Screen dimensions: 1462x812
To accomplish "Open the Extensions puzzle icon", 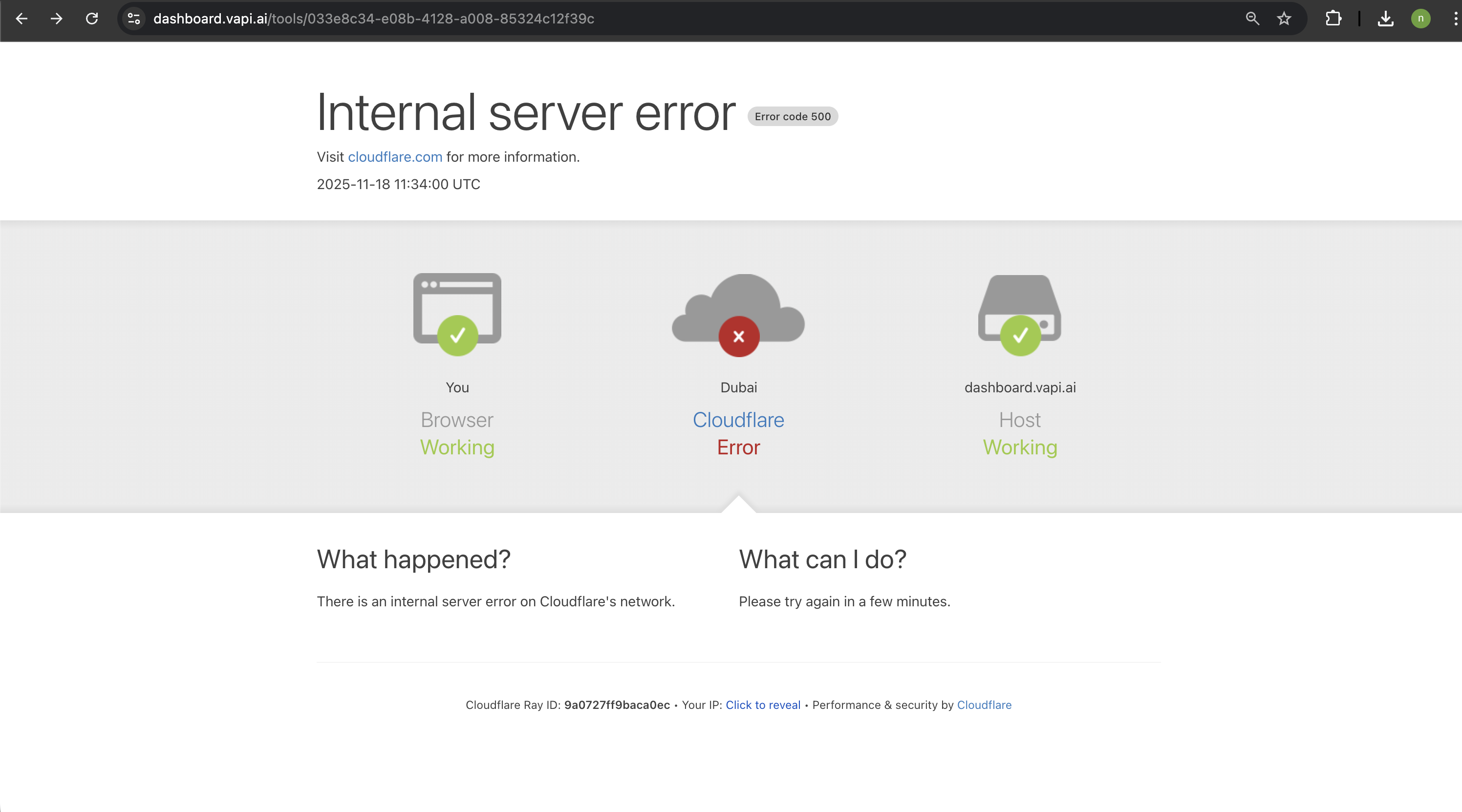I will 1333,19.
